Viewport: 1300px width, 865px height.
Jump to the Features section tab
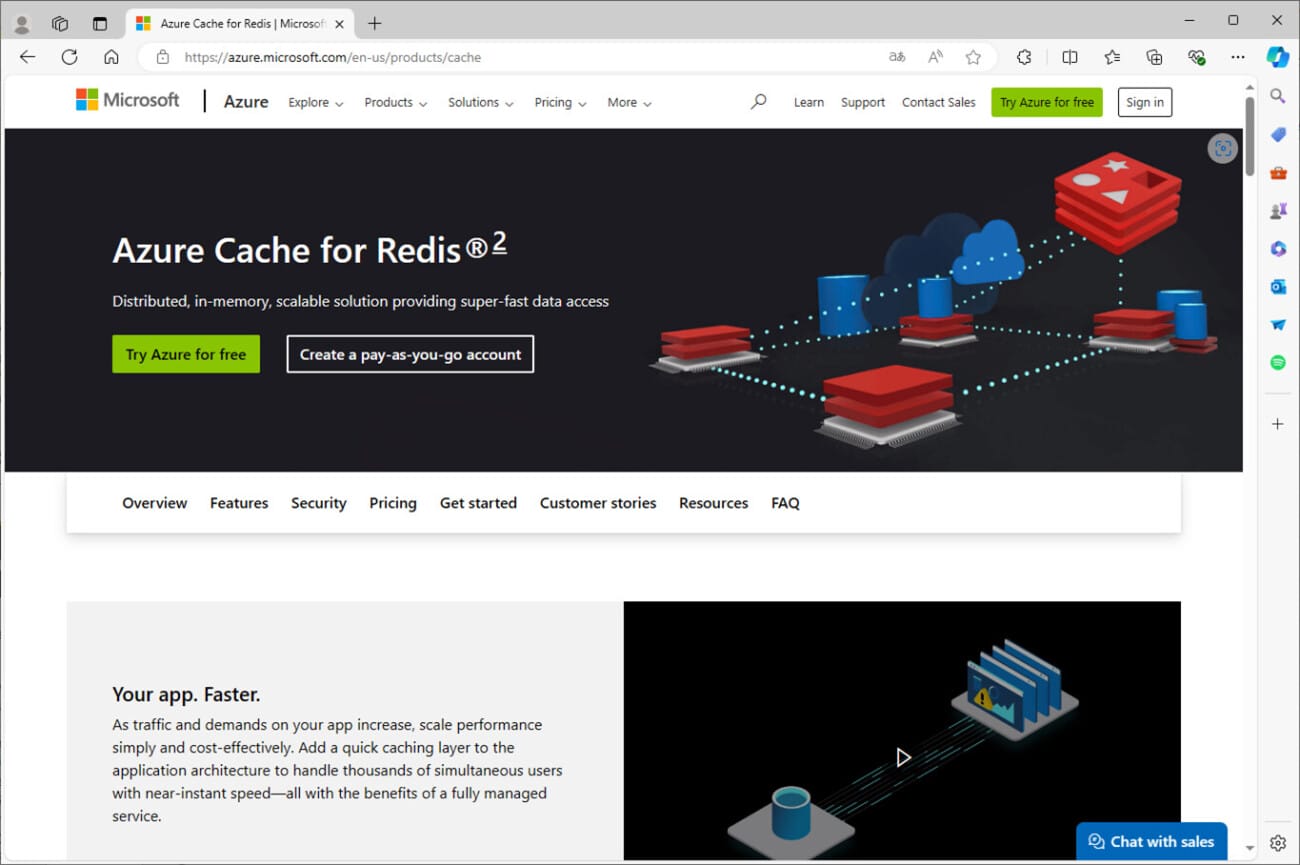[x=239, y=503]
